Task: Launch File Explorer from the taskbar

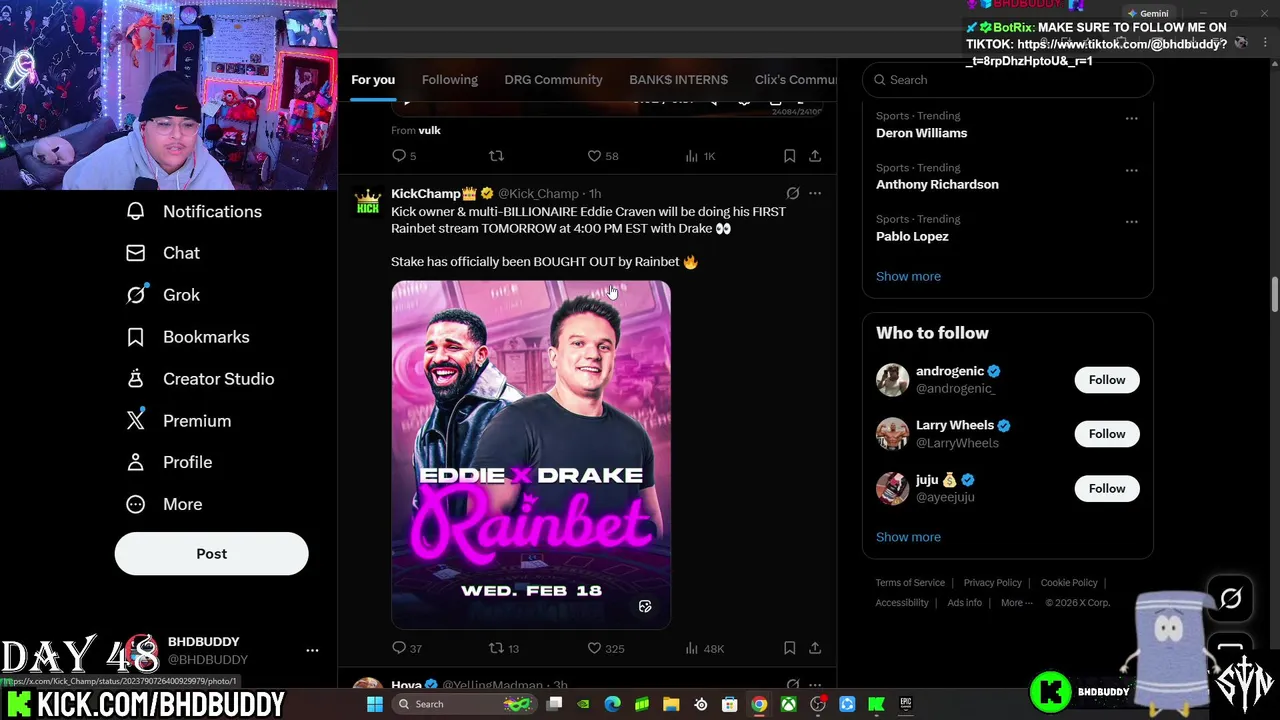Action: click(671, 704)
